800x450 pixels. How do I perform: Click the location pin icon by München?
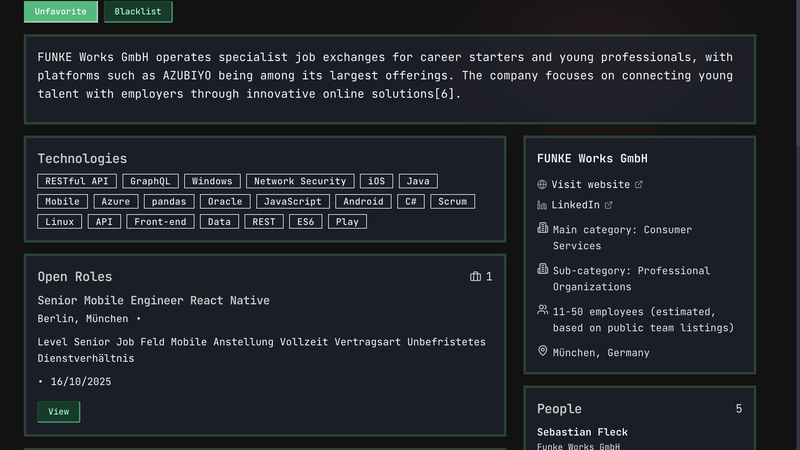[x=542, y=351]
